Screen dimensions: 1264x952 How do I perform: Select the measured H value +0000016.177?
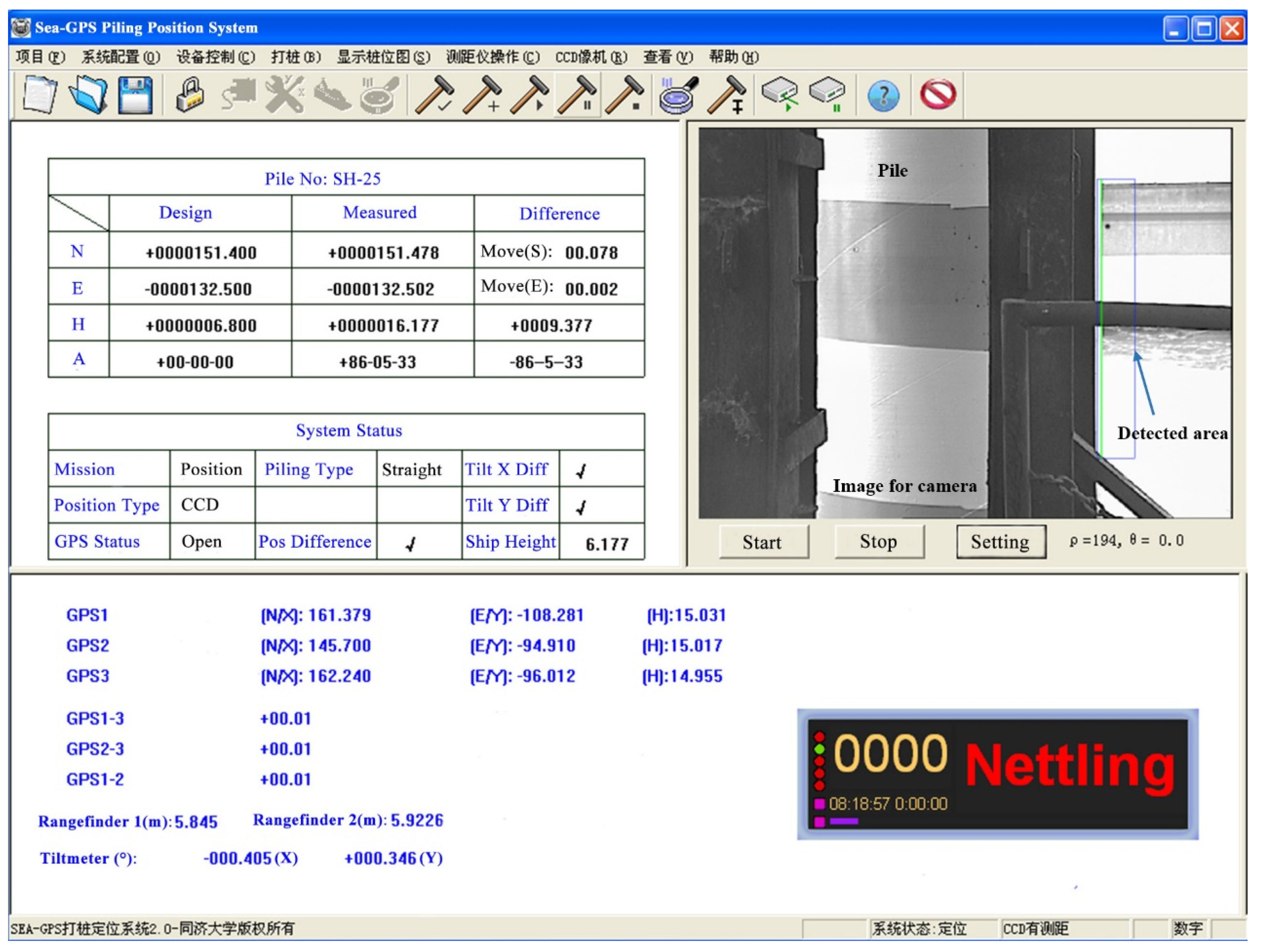pyautogui.click(x=383, y=326)
